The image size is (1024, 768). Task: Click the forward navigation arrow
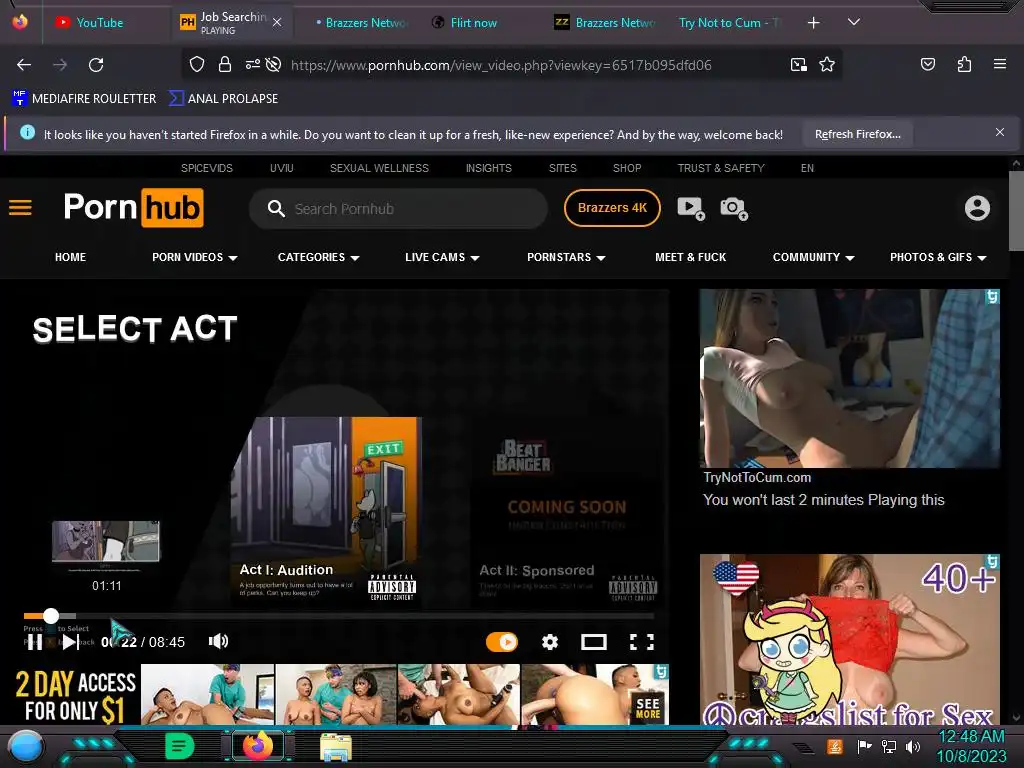[x=60, y=65]
